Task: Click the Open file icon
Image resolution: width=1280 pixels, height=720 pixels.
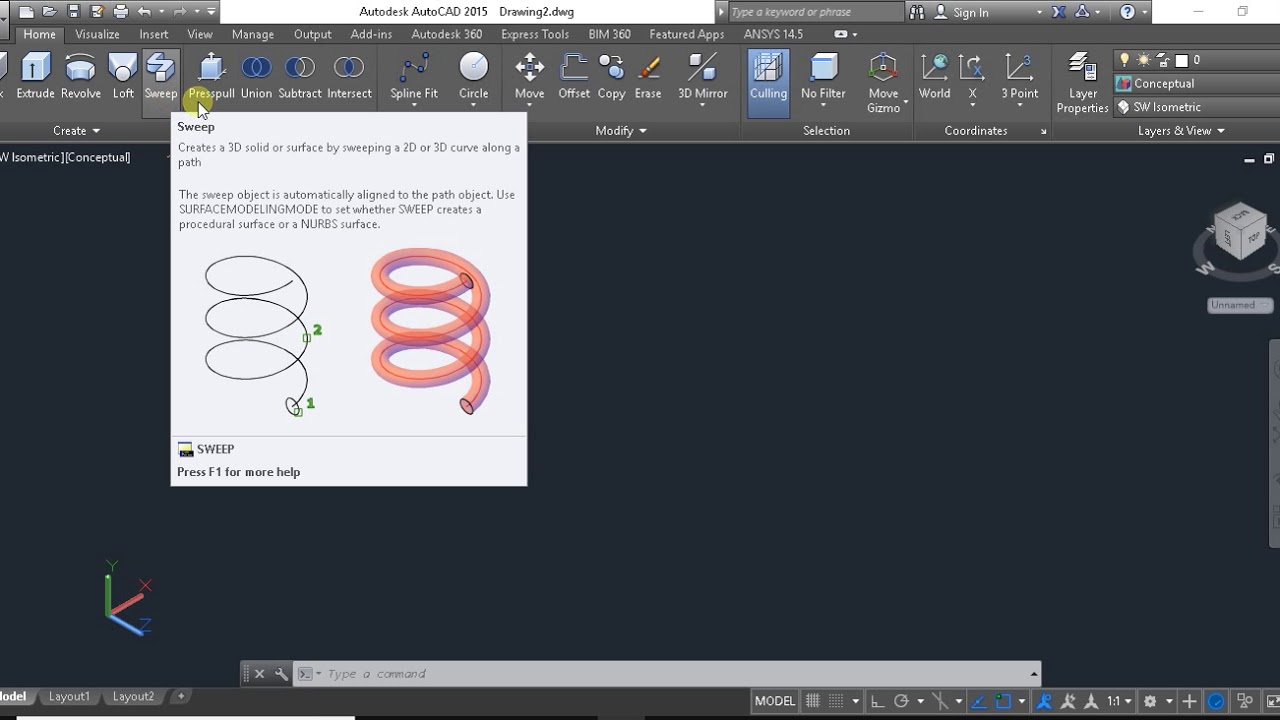Action: pyautogui.click(x=49, y=12)
